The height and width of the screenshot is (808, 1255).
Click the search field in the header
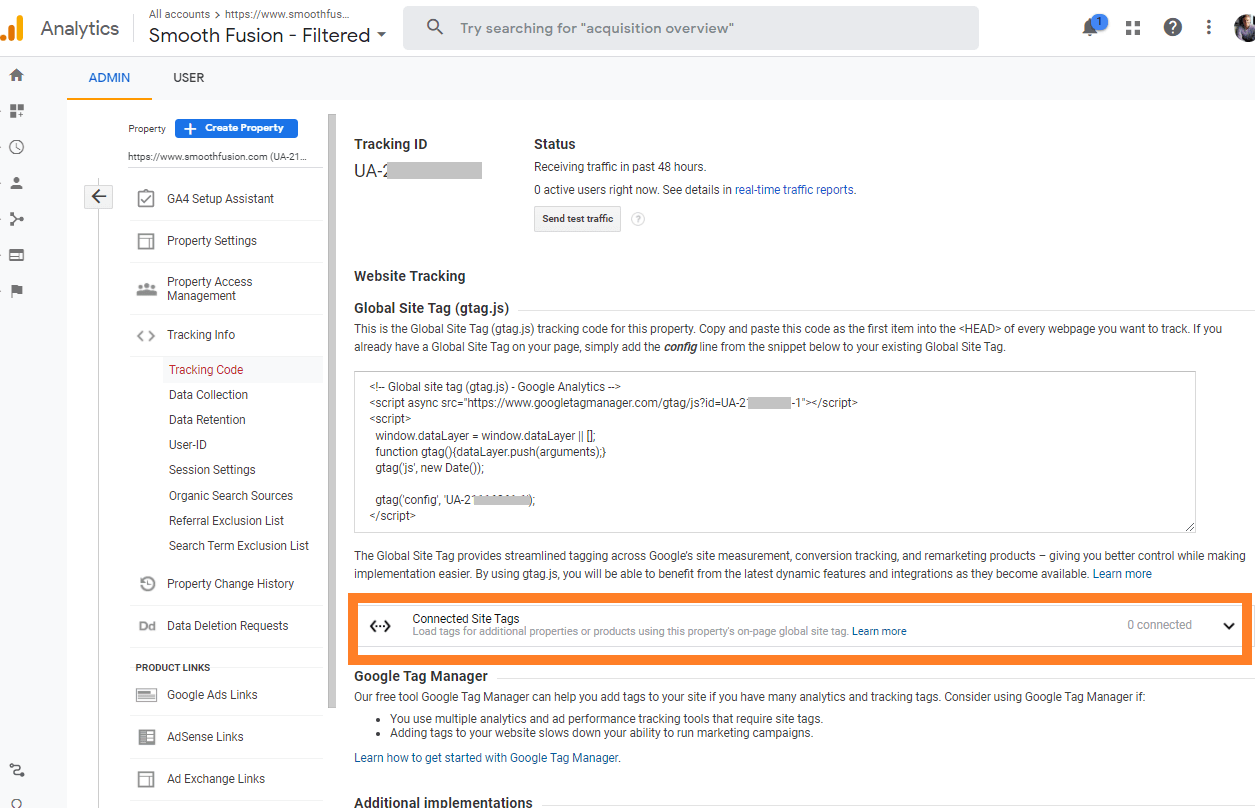click(691, 28)
